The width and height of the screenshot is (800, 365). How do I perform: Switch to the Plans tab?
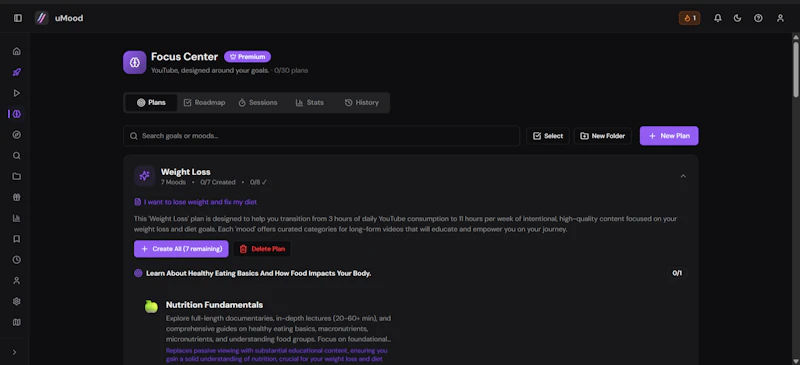(x=151, y=103)
